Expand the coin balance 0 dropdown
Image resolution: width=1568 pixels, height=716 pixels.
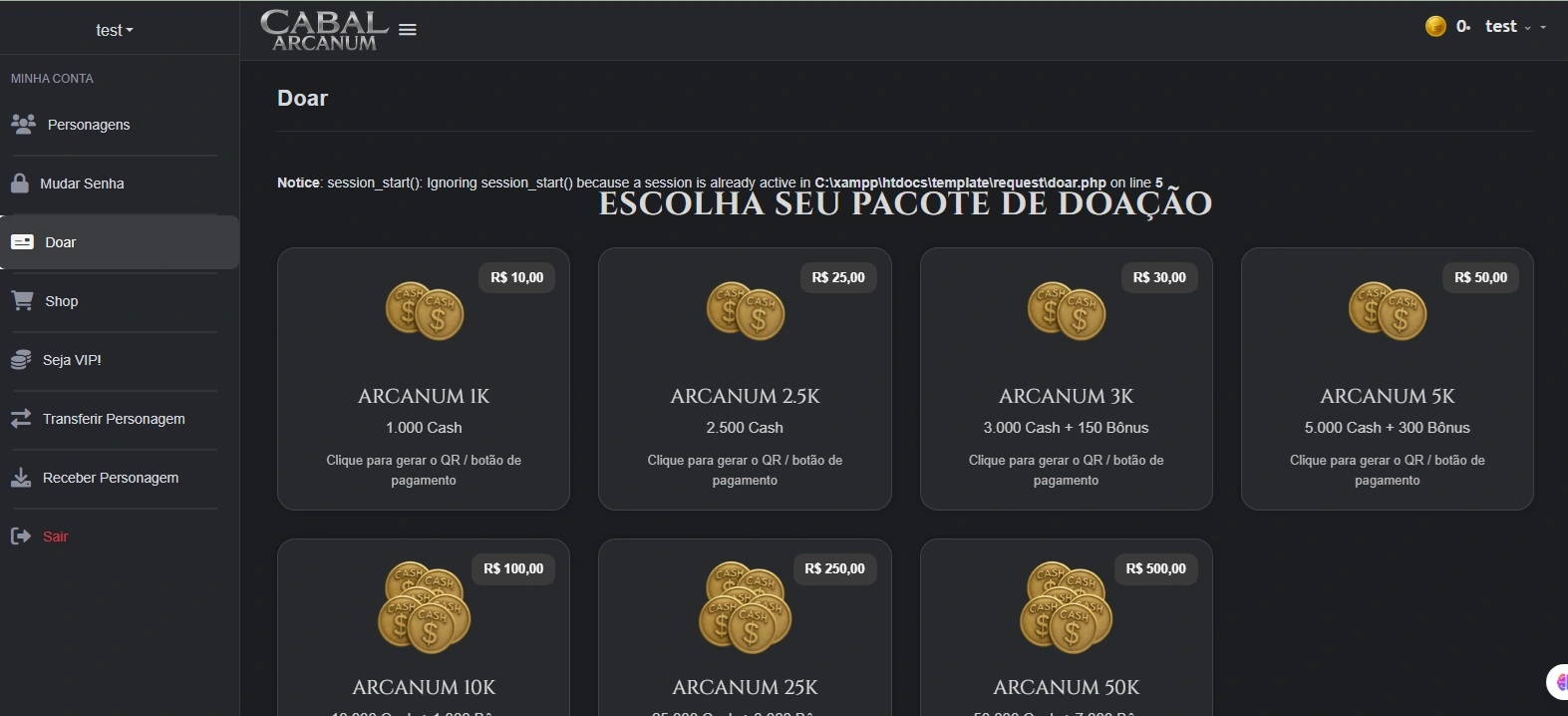tap(1462, 27)
